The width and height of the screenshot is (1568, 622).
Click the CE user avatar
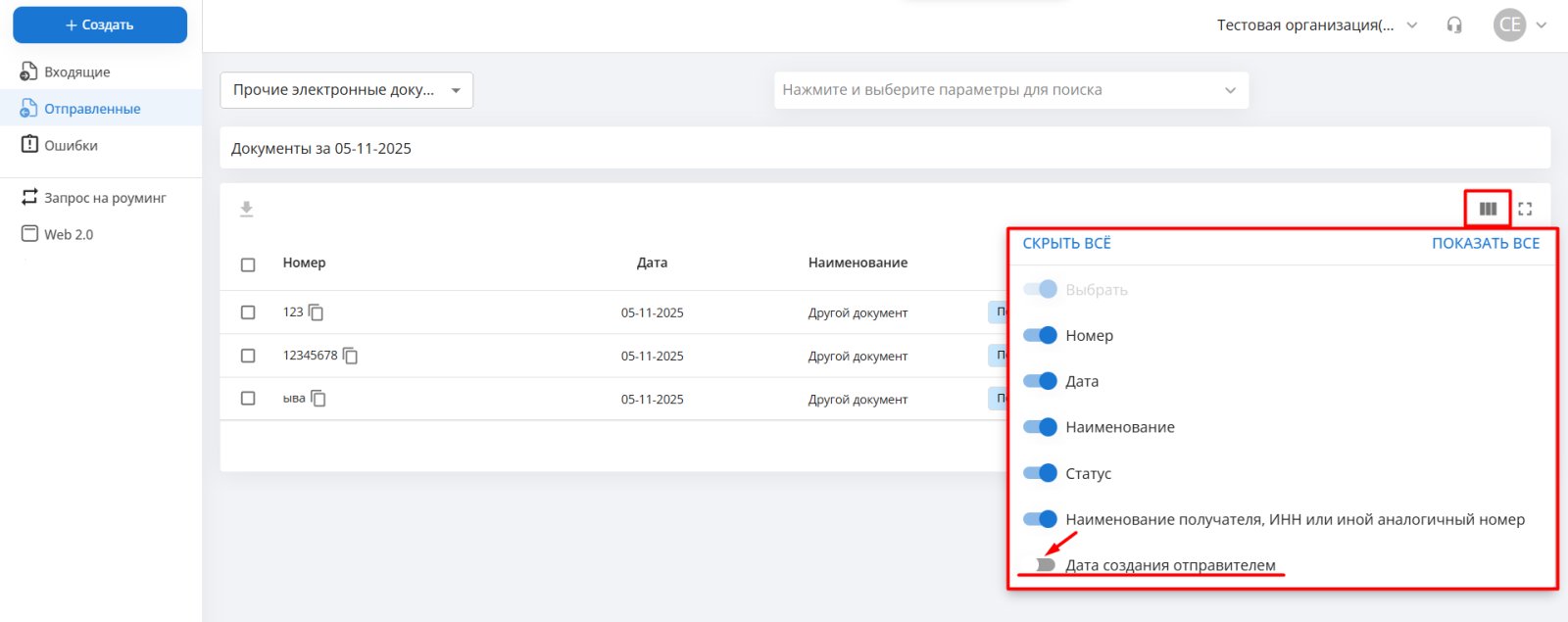pos(1509,25)
